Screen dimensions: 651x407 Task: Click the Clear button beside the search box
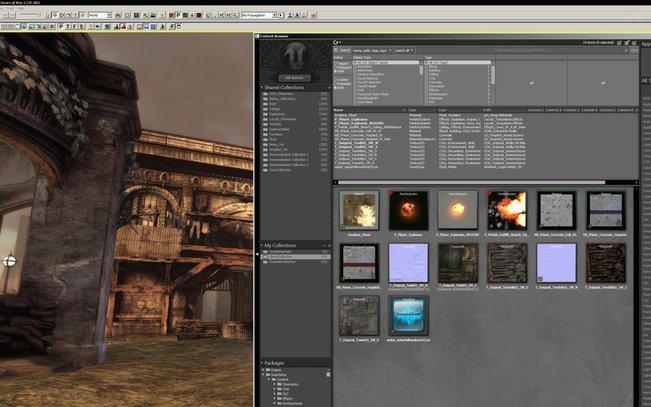click(x=634, y=50)
